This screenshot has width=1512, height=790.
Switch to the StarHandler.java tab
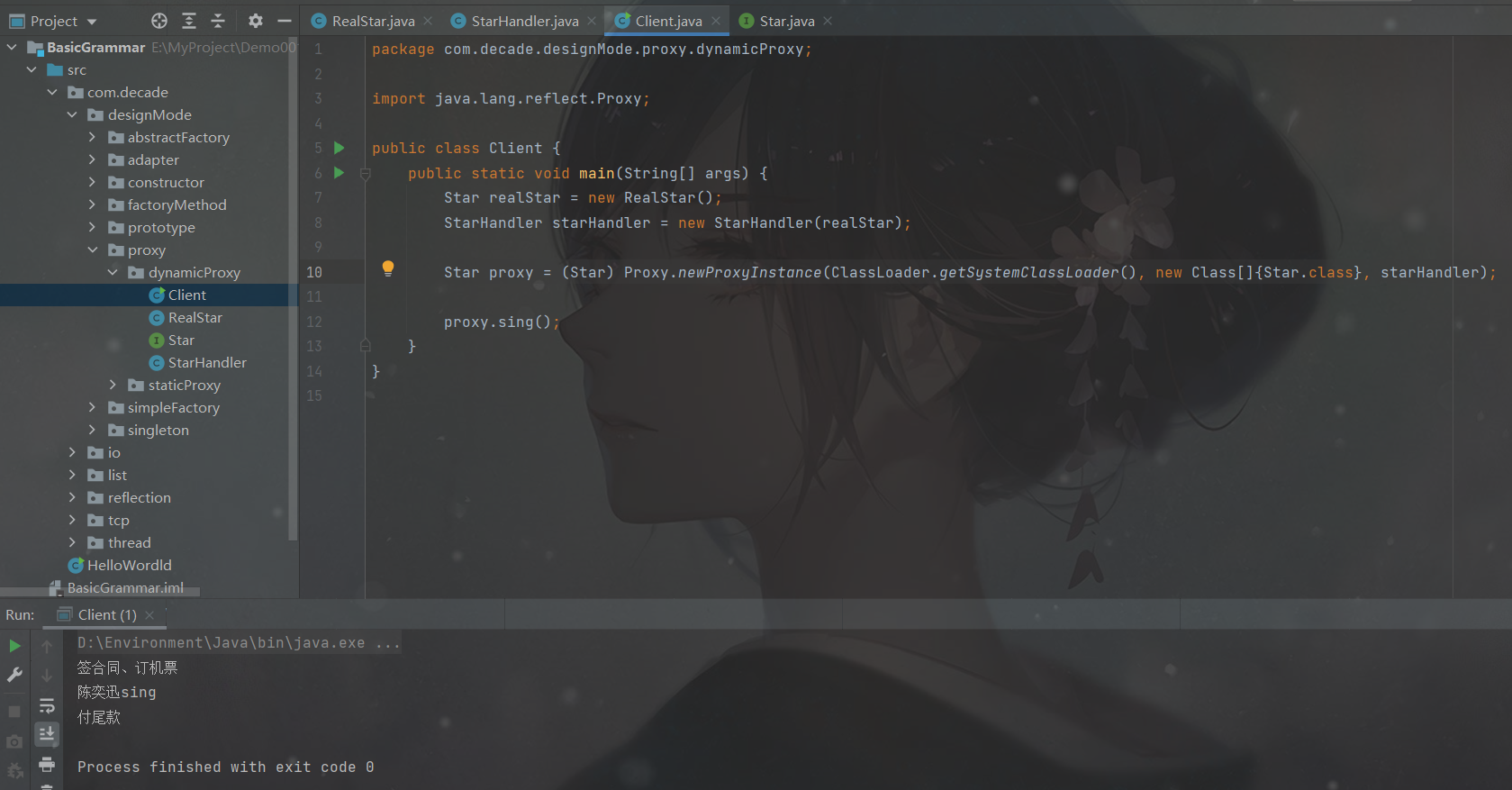(x=525, y=21)
